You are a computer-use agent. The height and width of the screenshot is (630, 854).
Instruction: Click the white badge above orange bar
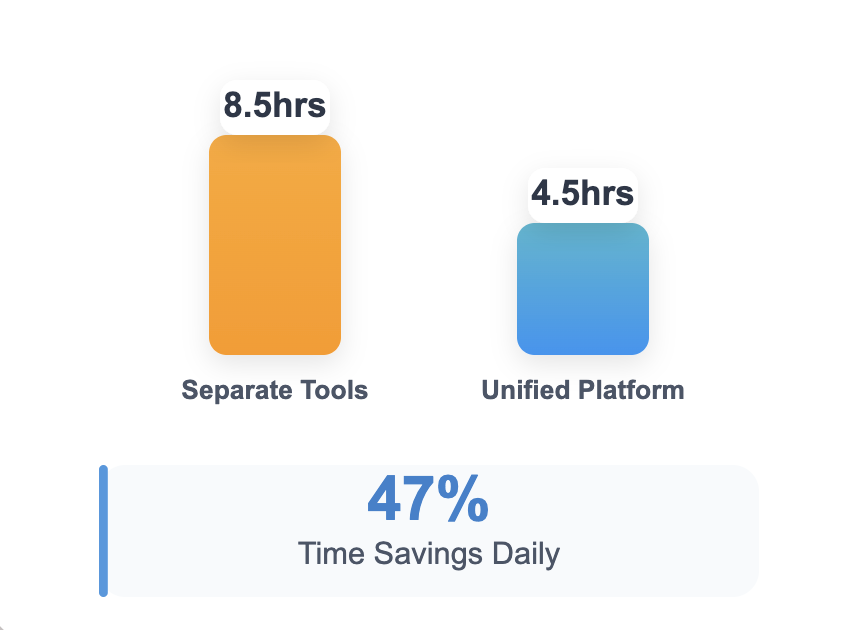point(275,107)
